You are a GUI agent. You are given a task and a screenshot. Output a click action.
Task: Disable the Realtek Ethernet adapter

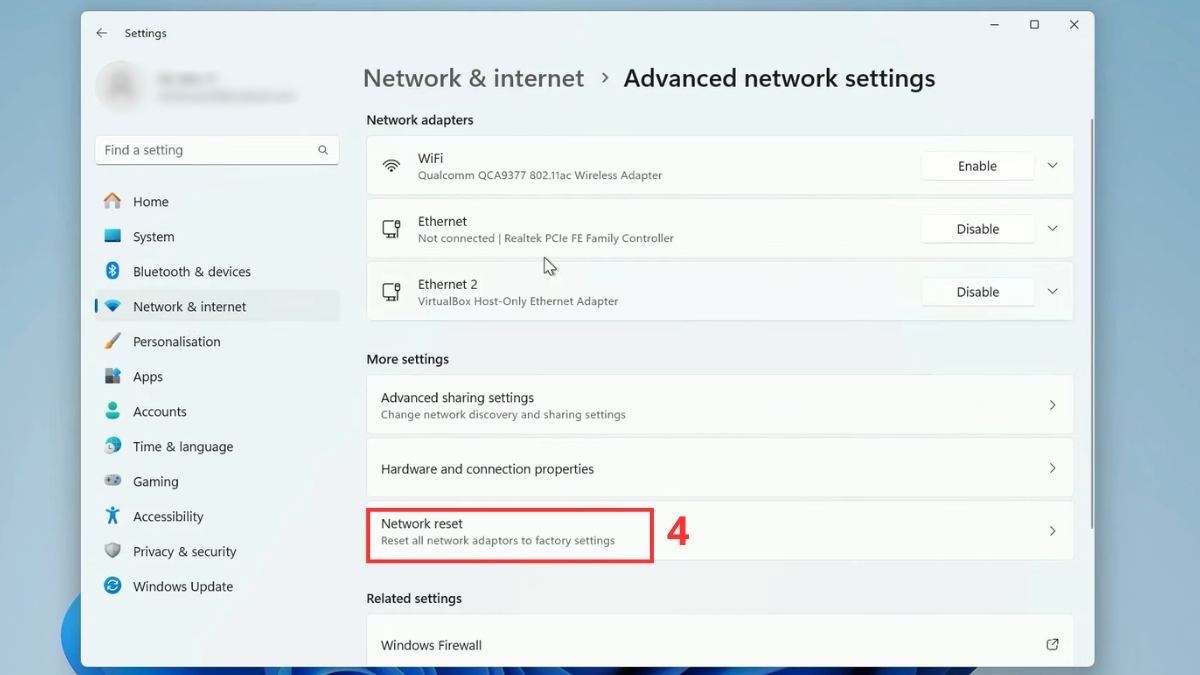[x=977, y=228]
